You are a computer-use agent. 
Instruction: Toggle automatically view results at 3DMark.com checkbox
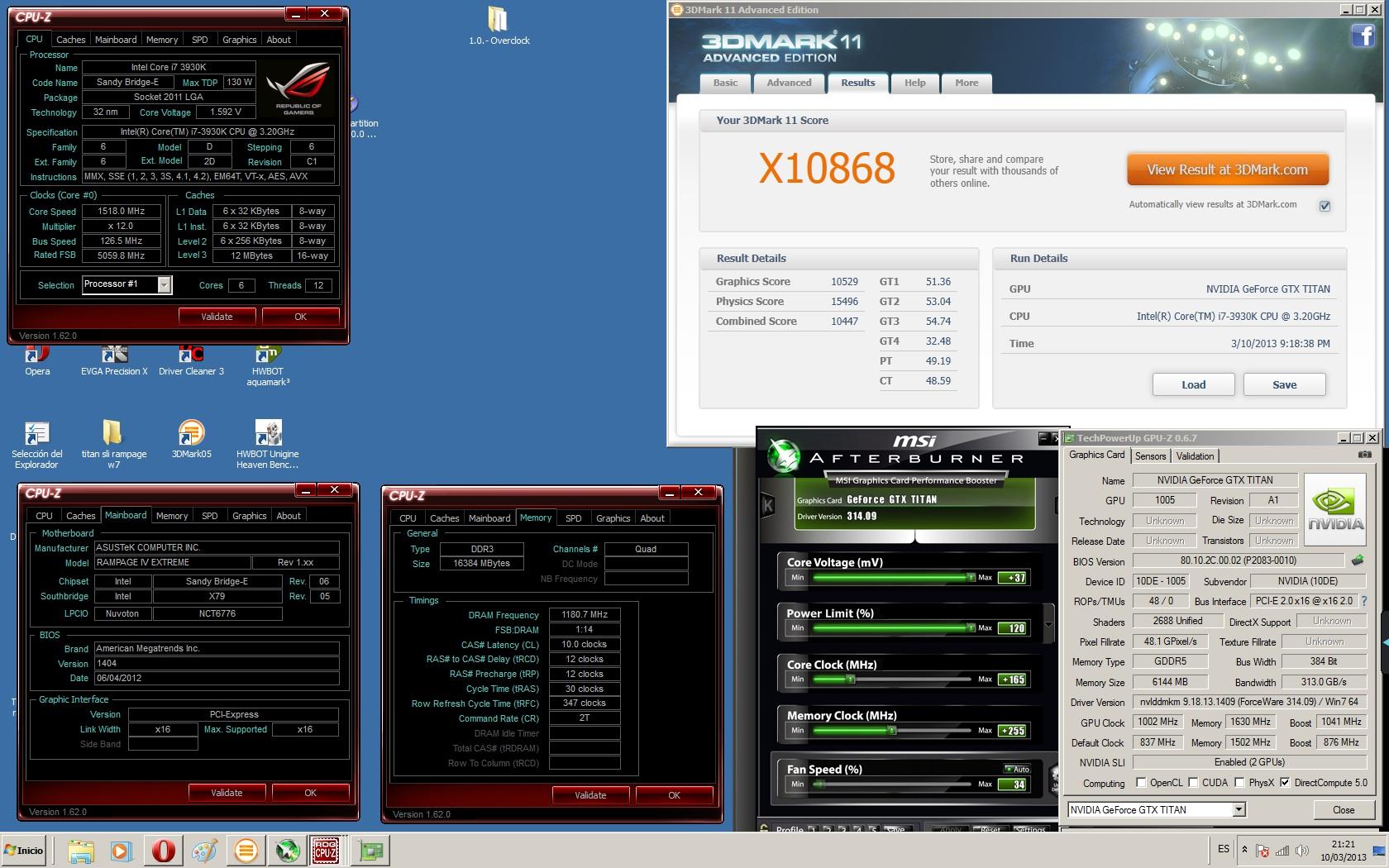pos(1325,206)
